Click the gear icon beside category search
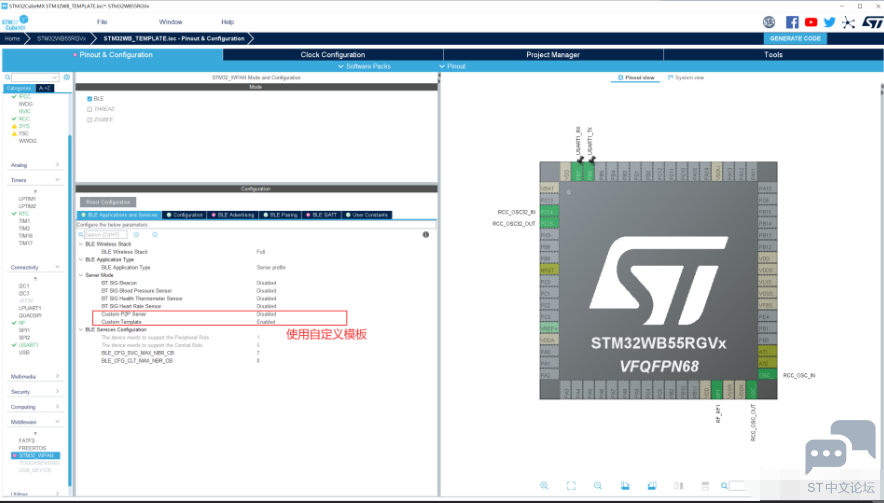 tap(67, 77)
